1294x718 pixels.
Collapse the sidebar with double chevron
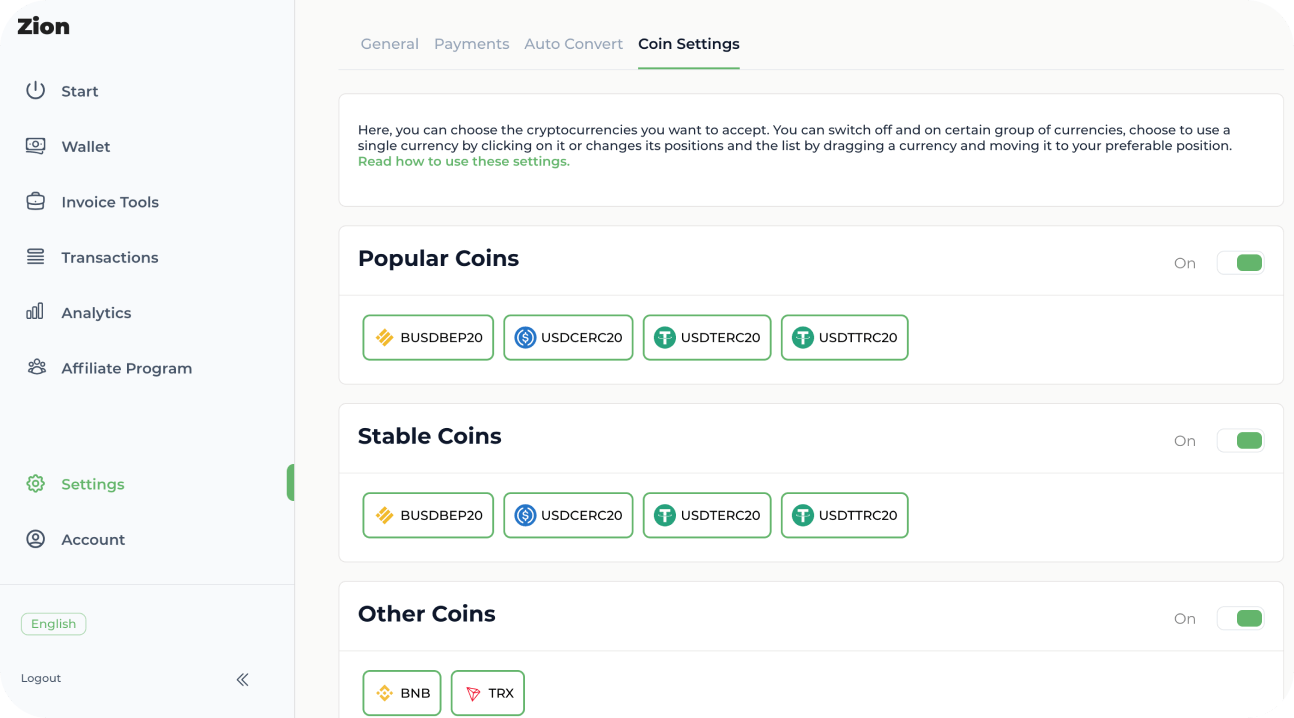click(x=242, y=680)
